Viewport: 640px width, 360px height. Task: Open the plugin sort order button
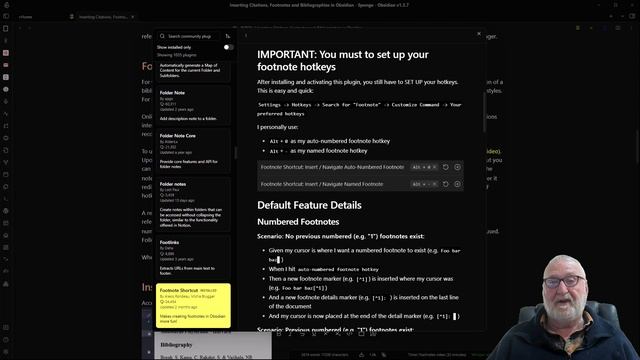coord(228,36)
